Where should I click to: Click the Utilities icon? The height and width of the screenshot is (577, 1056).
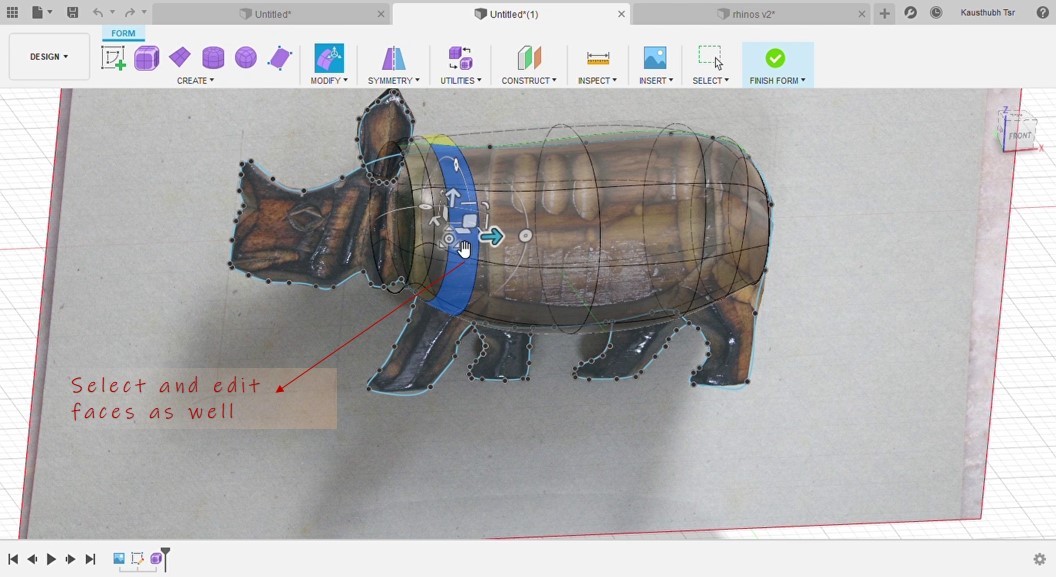click(x=461, y=58)
